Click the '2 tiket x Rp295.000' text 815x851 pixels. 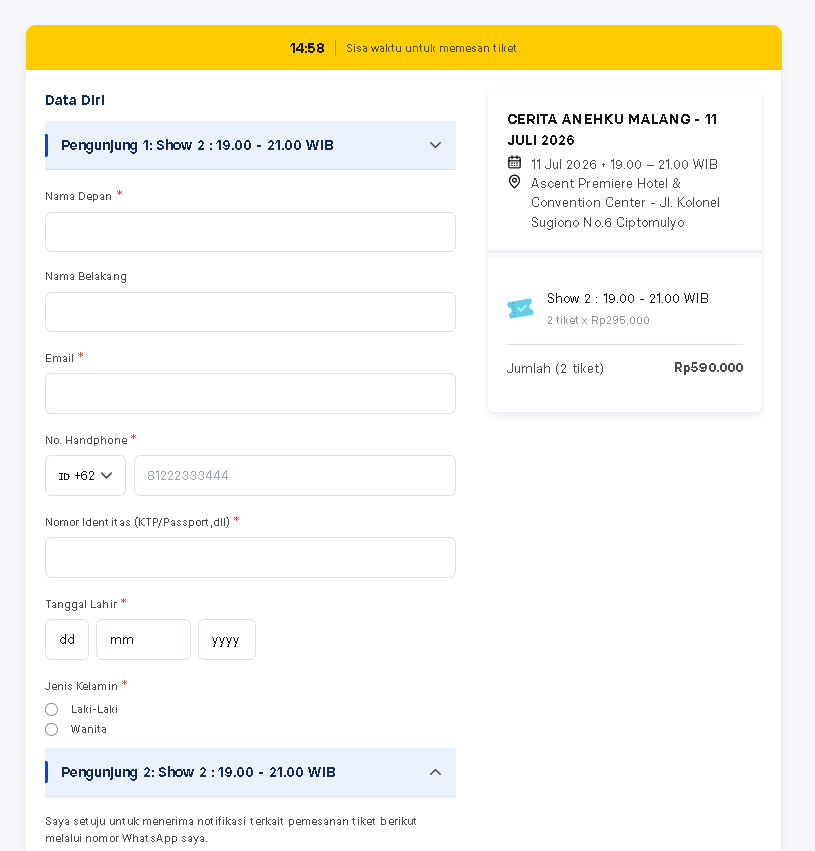pyautogui.click(x=598, y=320)
